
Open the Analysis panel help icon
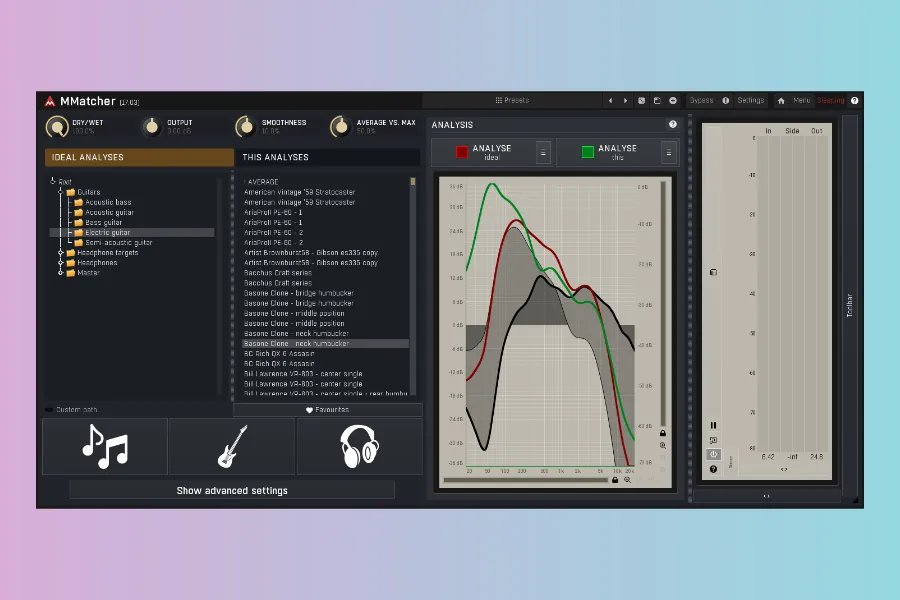click(672, 125)
